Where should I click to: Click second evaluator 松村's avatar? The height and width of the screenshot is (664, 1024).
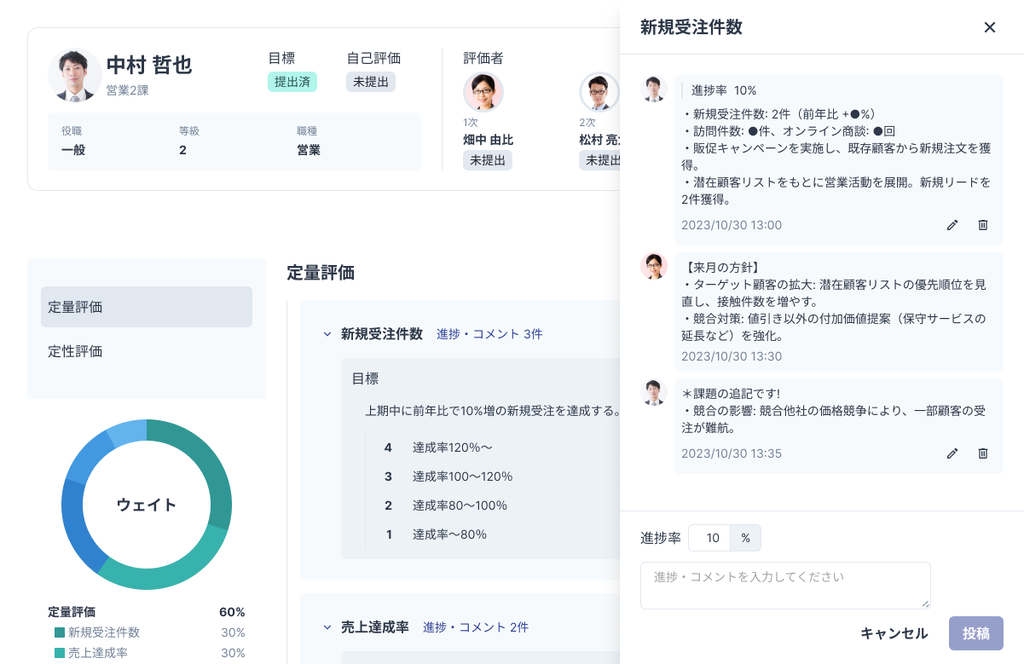click(598, 92)
